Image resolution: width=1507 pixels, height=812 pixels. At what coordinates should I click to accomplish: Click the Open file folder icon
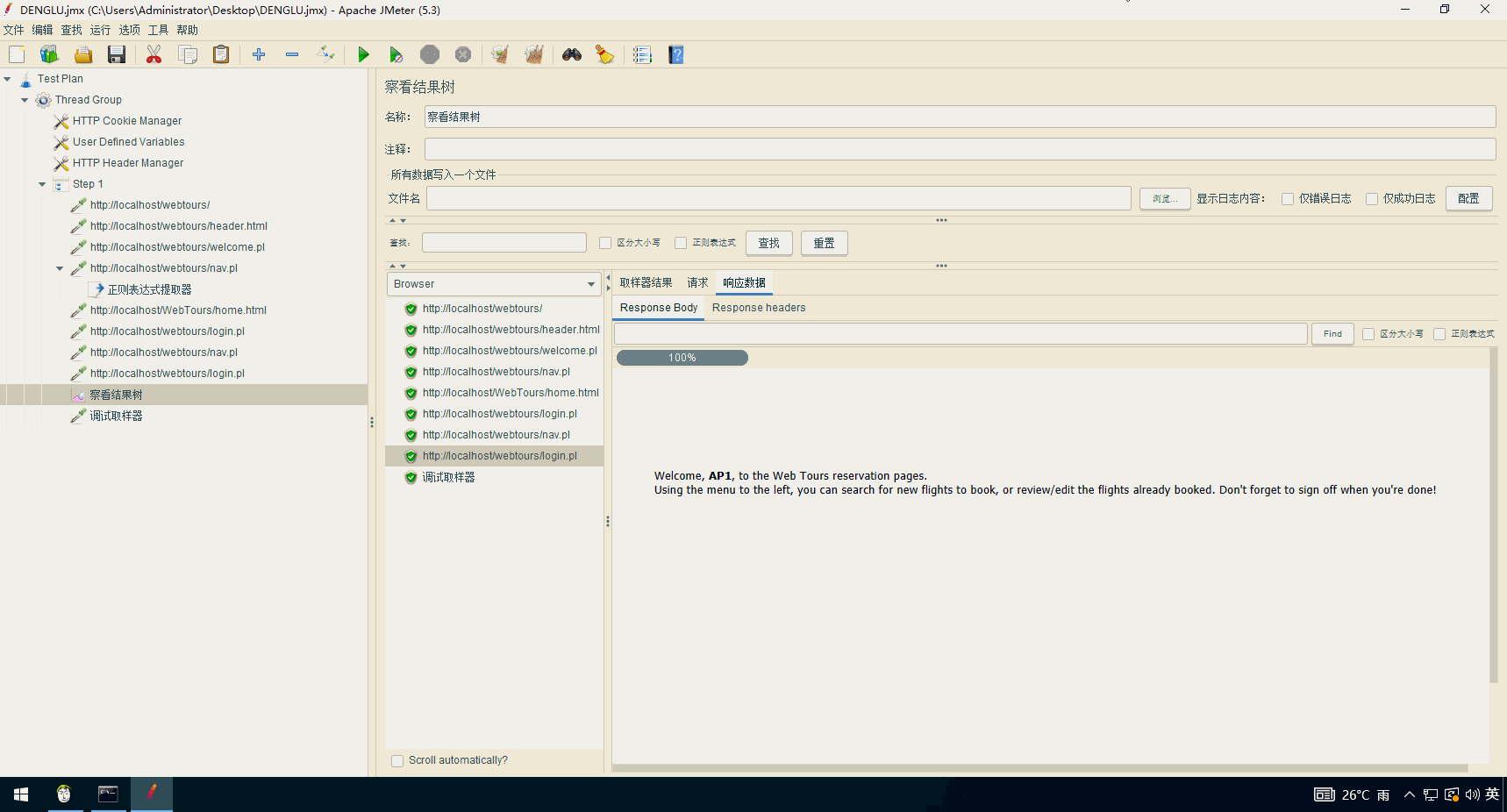(x=83, y=54)
